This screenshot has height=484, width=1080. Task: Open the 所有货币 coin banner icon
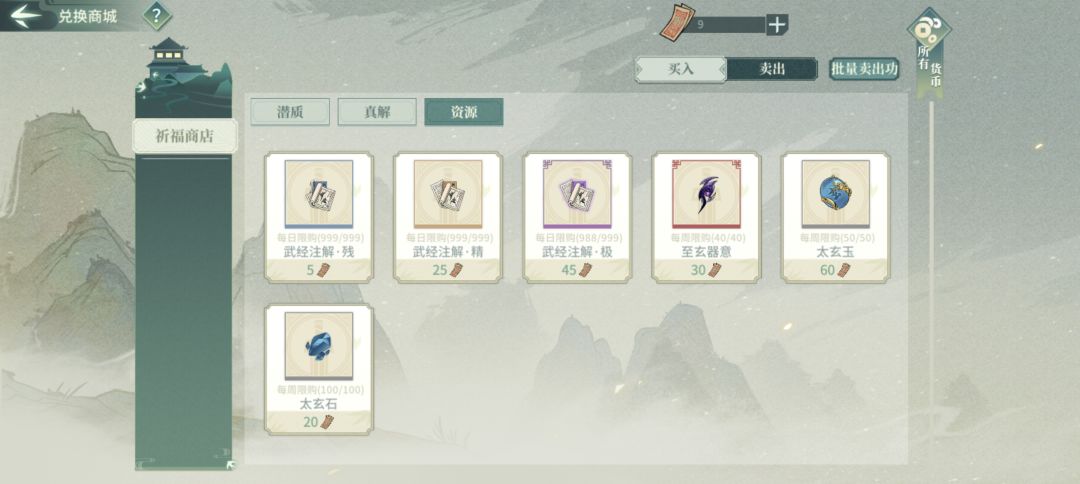(928, 31)
